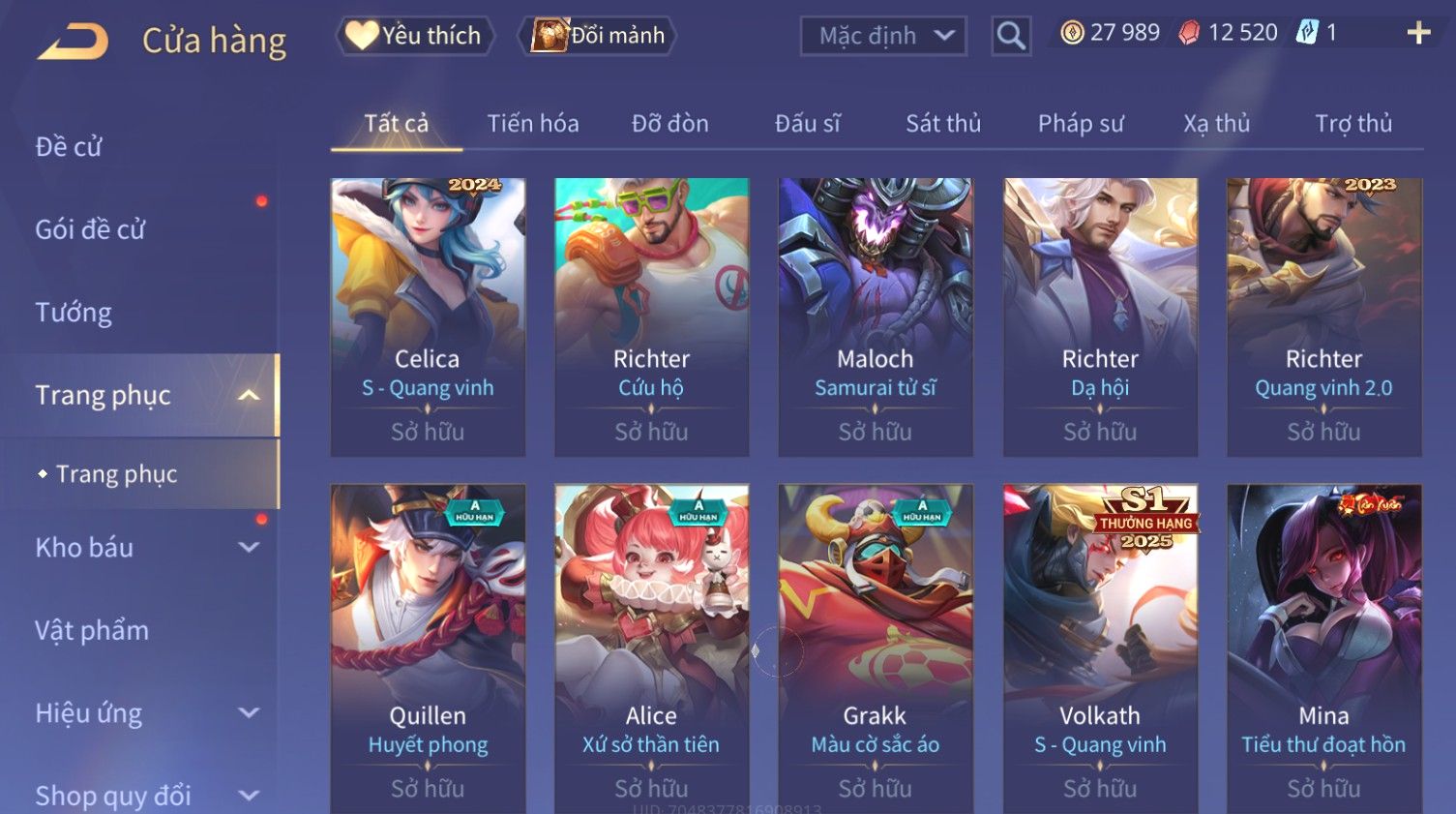Open Tướng in the sidebar
This screenshot has width=1456, height=814.
click(x=74, y=313)
